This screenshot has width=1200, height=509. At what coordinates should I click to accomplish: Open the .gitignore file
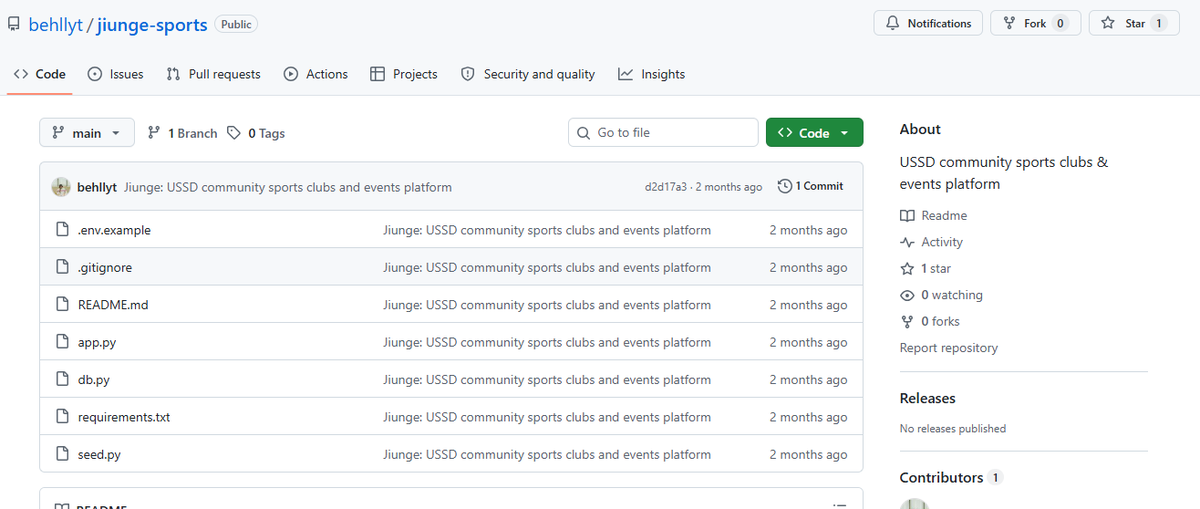click(x=105, y=268)
